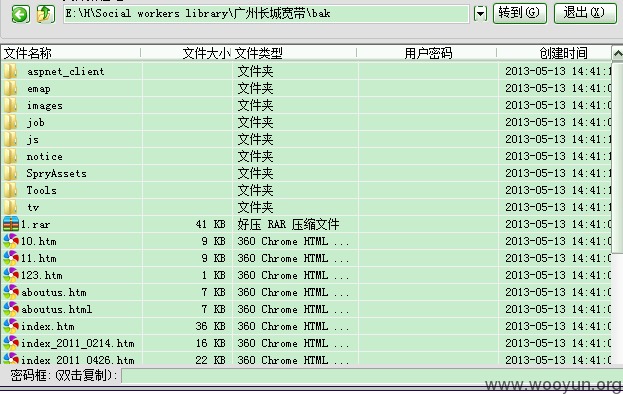Select the index_2011_0426.htm file name

tap(77, 360)
